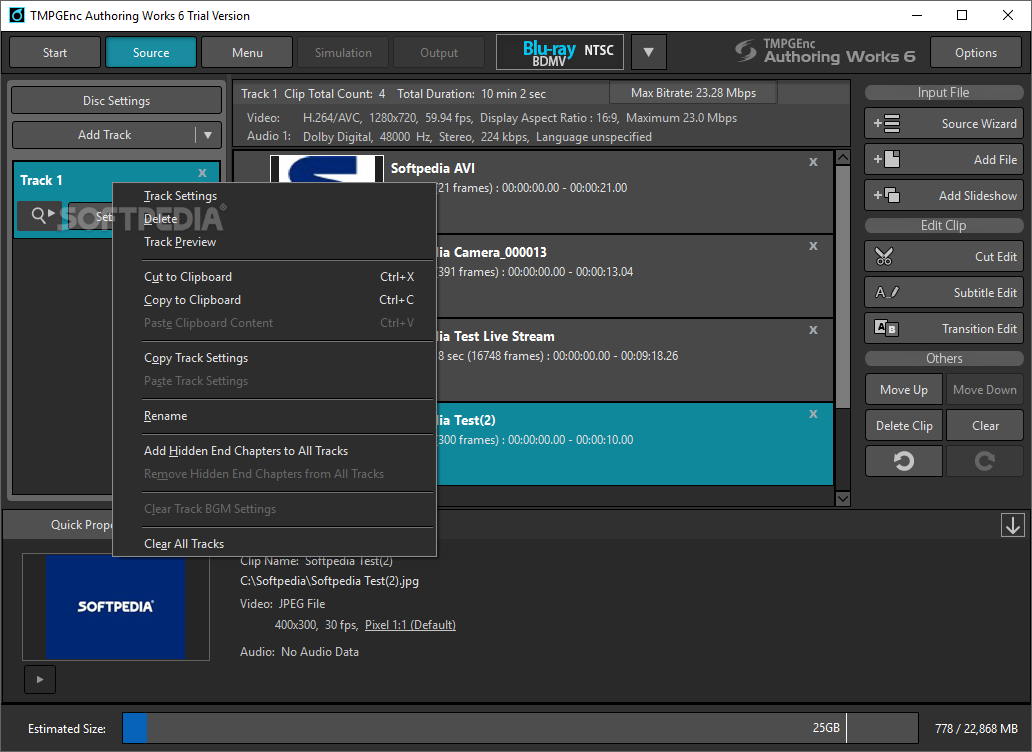
Task: Click the redo arrow icon
Action: click(985, 461)
